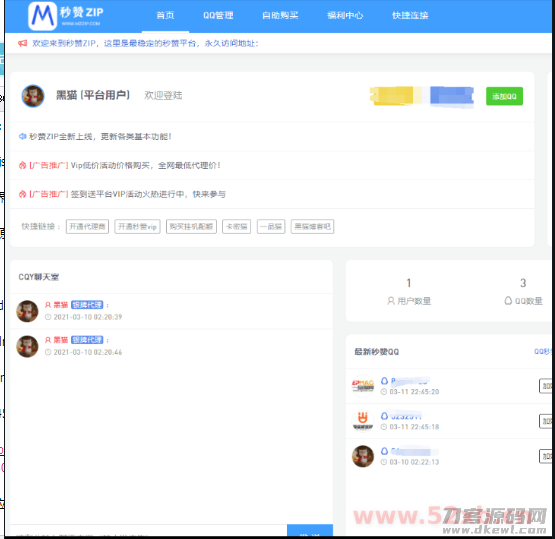Click the blue badge beside 添加QQ
555x539 pixels.
[x=452, y=96]
